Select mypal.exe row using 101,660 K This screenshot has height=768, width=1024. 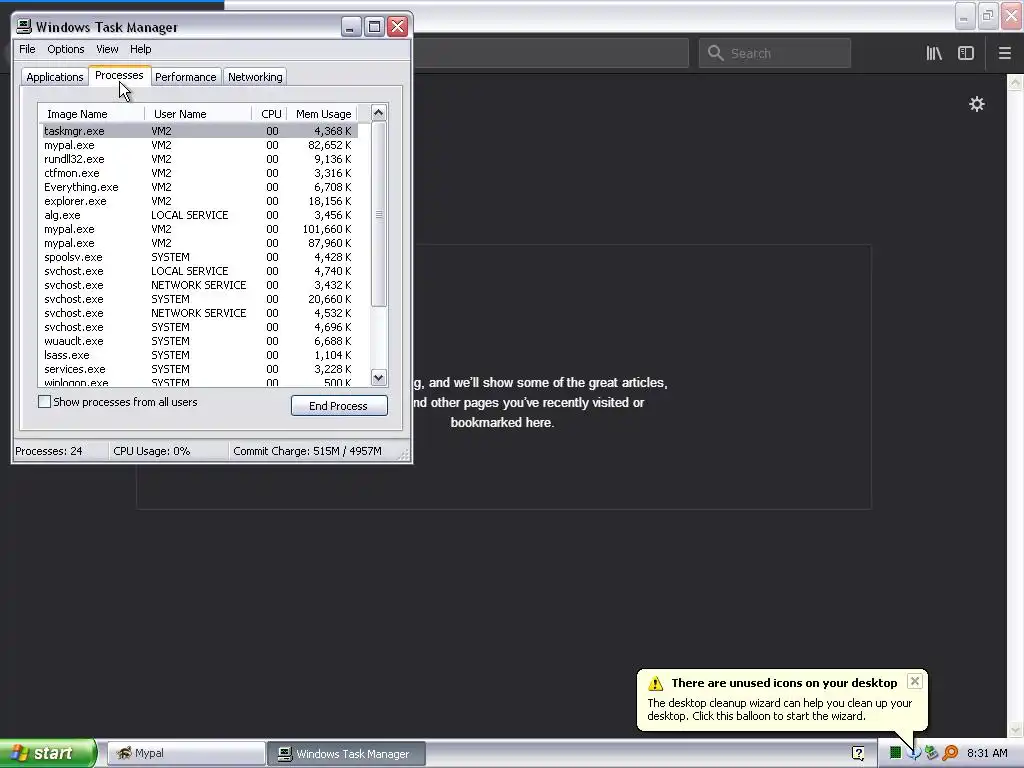pos(200,229)
